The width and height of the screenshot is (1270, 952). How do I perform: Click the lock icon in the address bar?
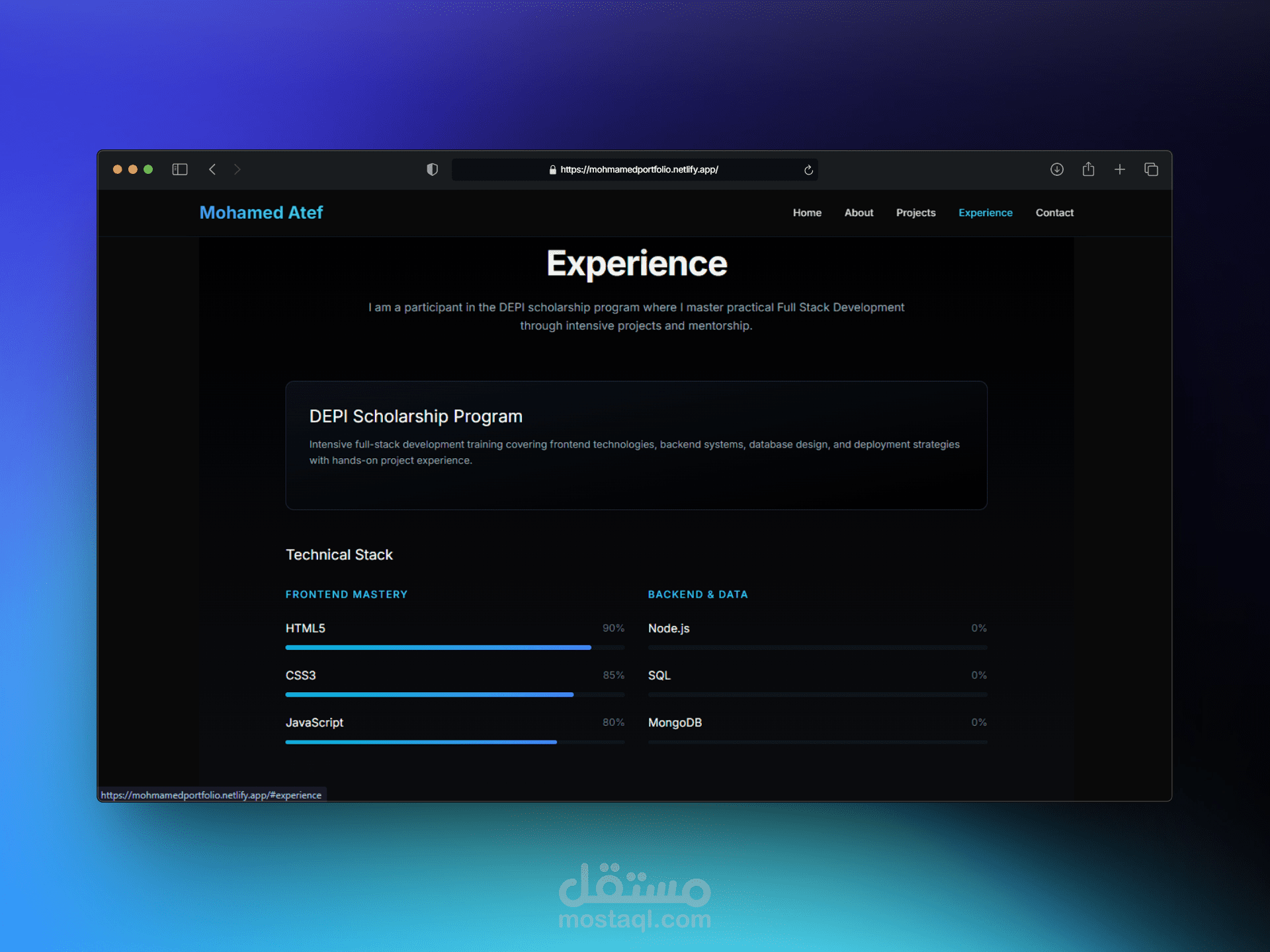click(553, 170)
